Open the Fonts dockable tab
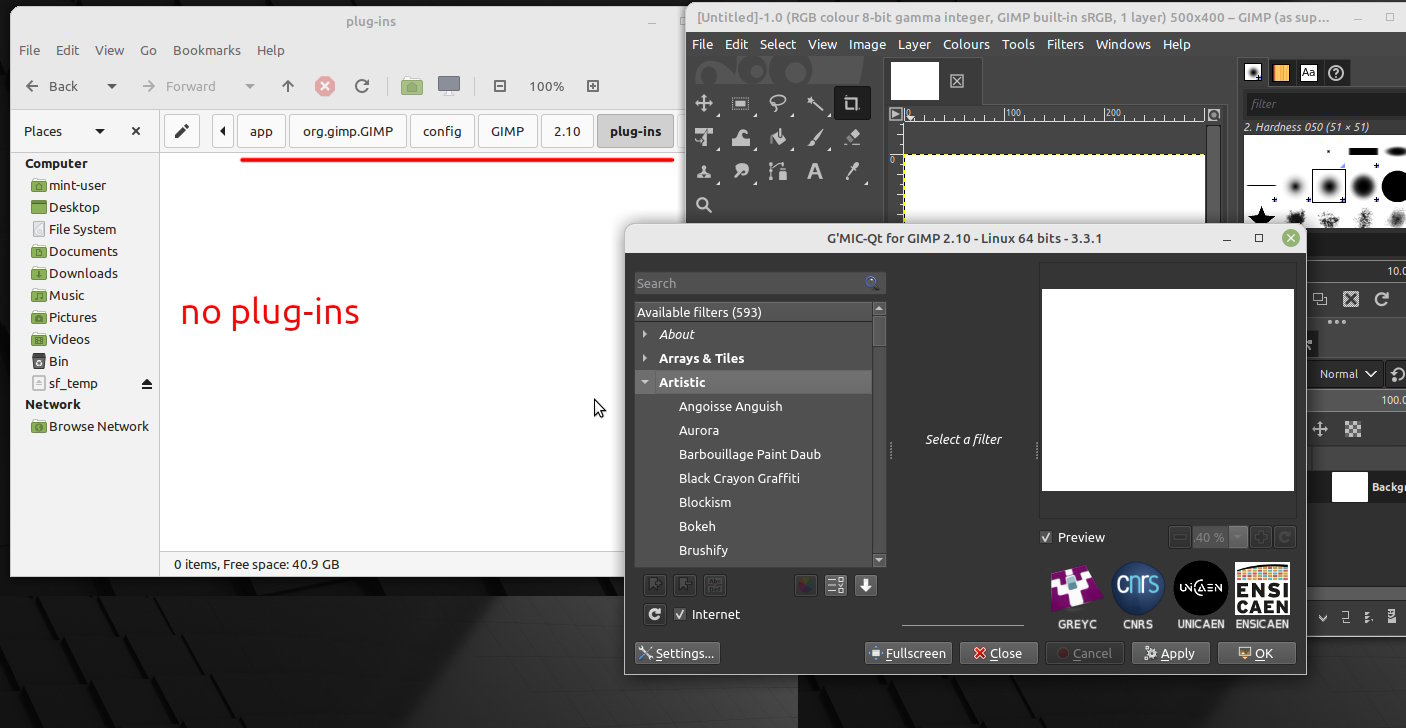 click(x=1308, y=72)
